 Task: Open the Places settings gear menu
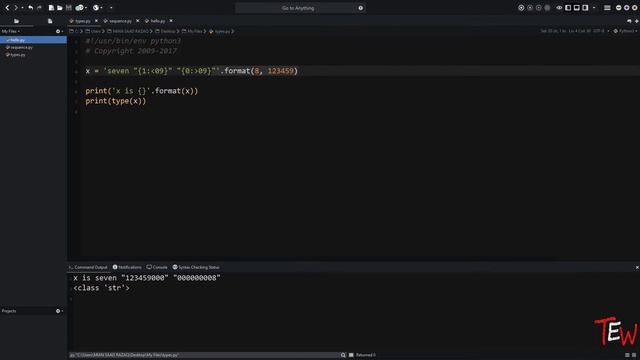pos(59,31)
